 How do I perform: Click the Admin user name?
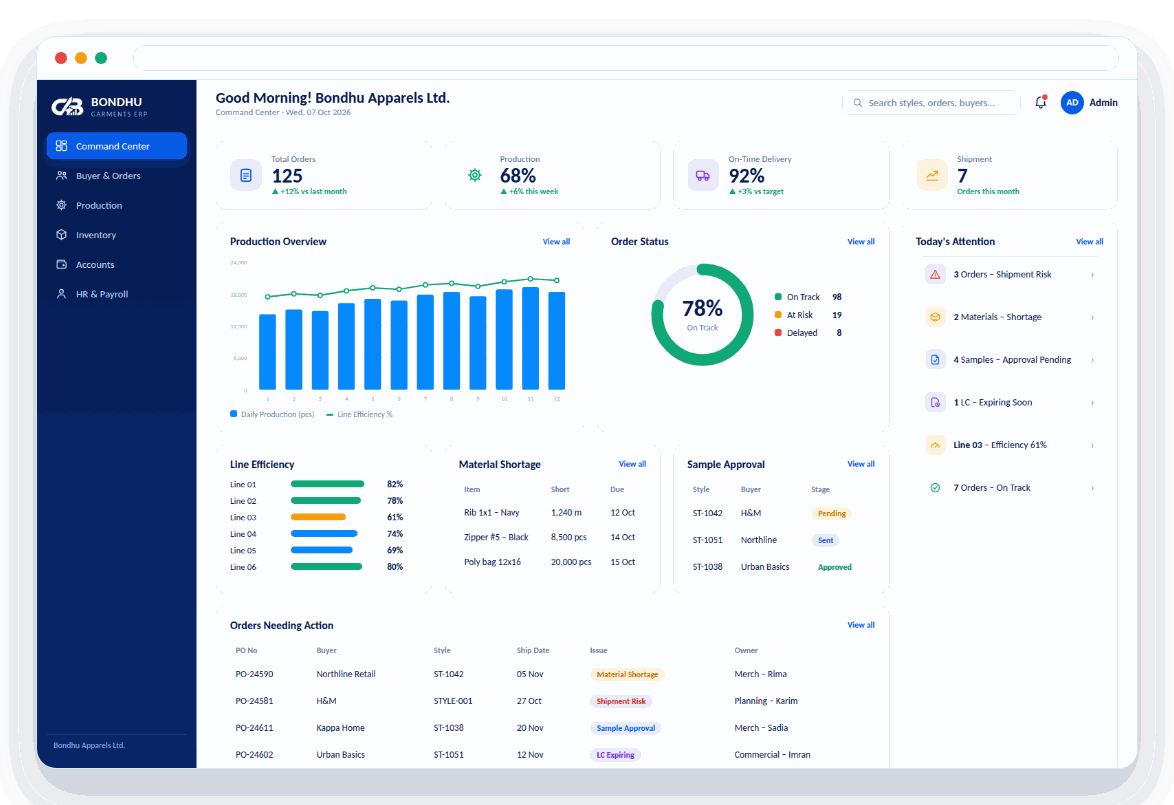tap(1103, 103)
